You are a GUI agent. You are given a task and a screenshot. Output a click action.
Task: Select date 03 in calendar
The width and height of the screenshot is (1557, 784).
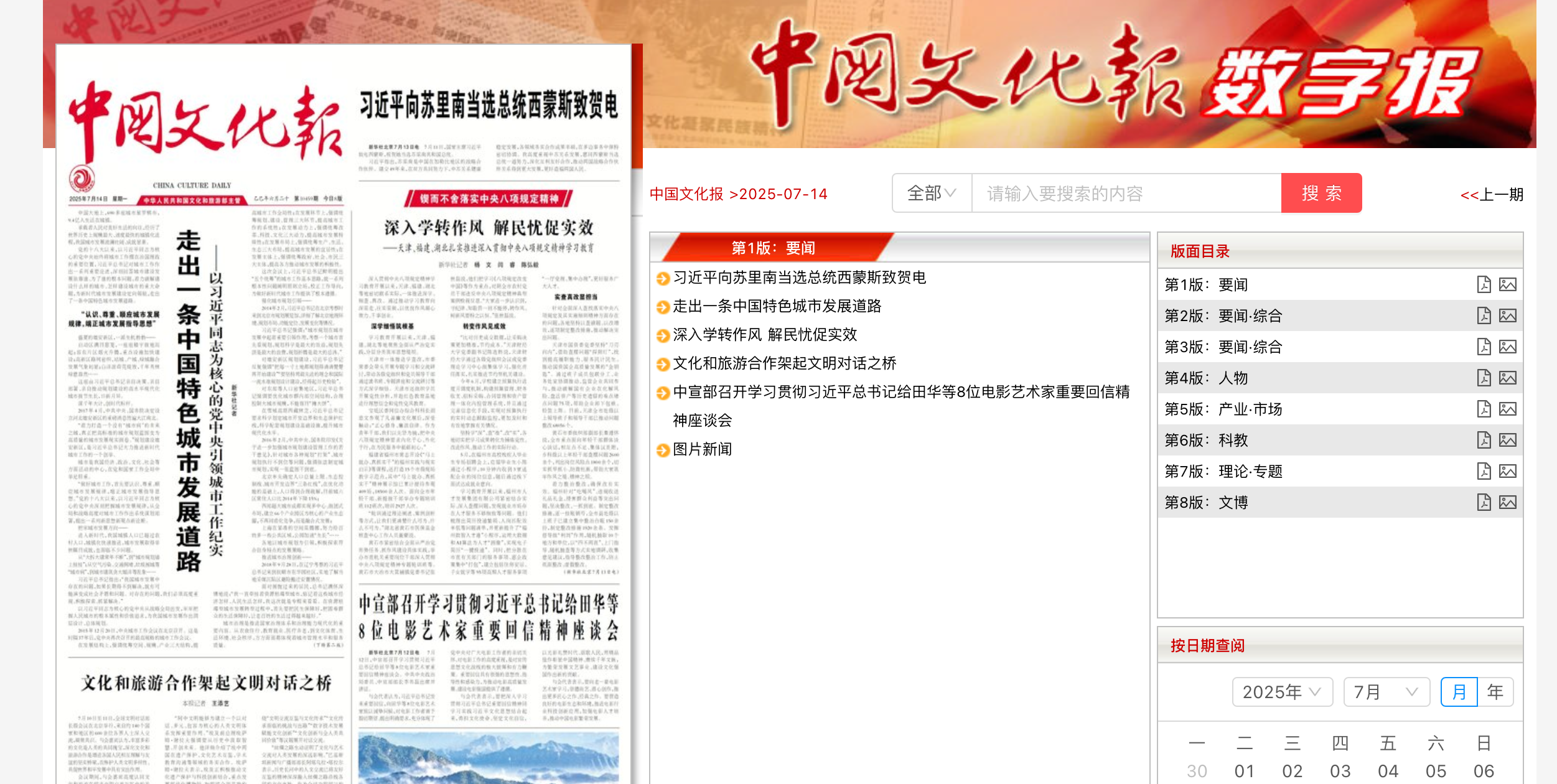point(1340,771)
